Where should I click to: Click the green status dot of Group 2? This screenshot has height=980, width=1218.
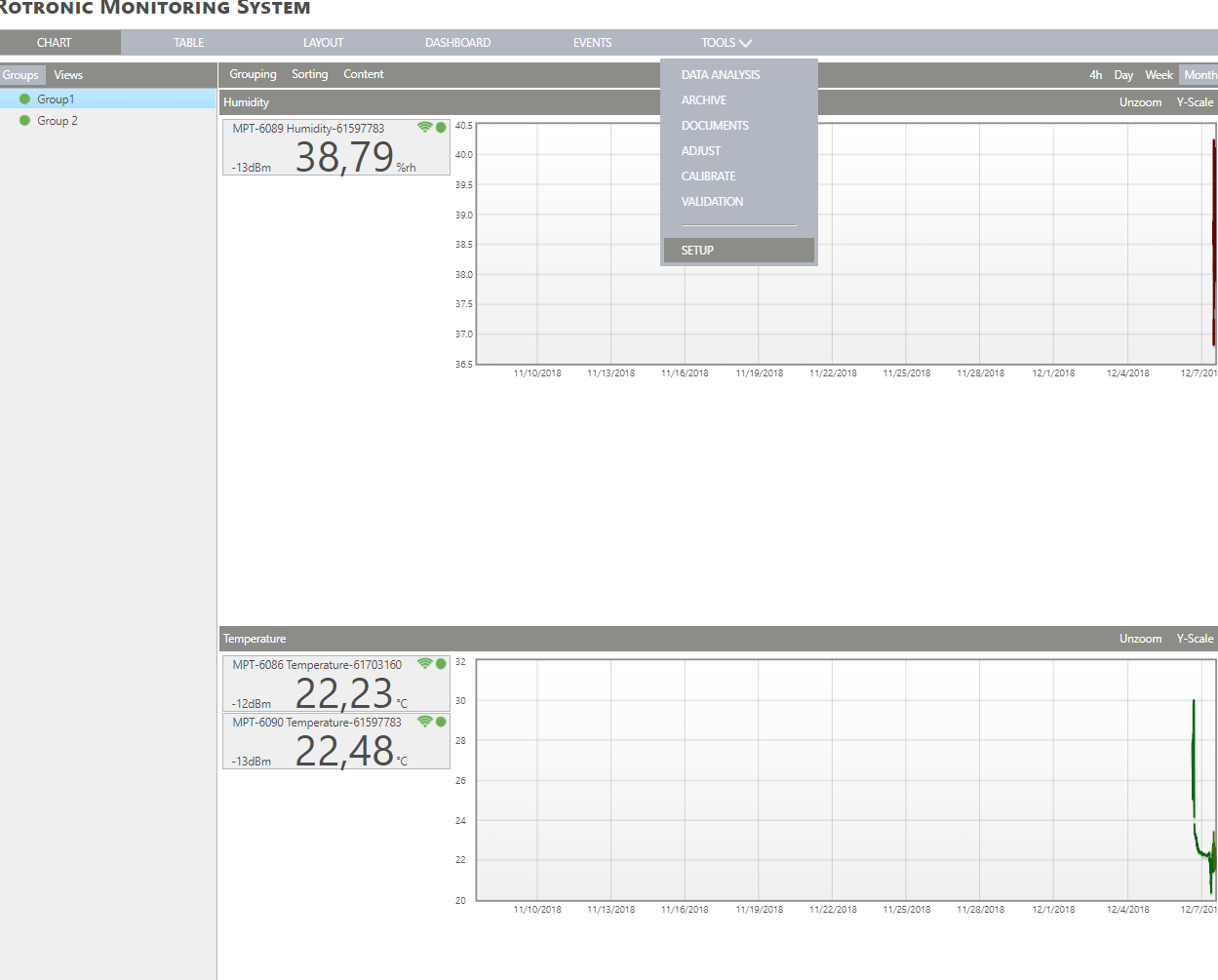pyautogui.click(x=25, y=121)
